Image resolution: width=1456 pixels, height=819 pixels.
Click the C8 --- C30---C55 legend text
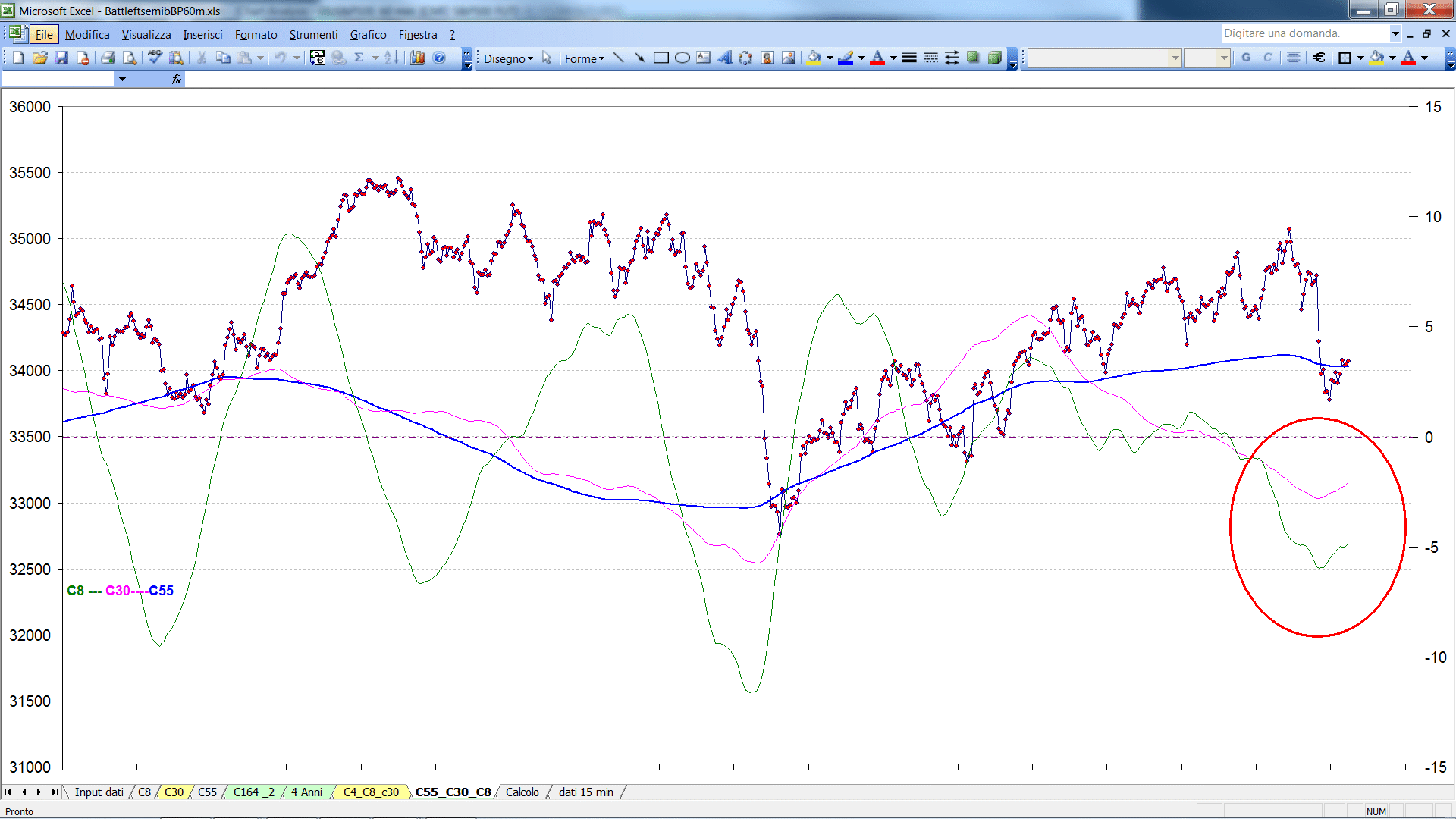point(120,590)
